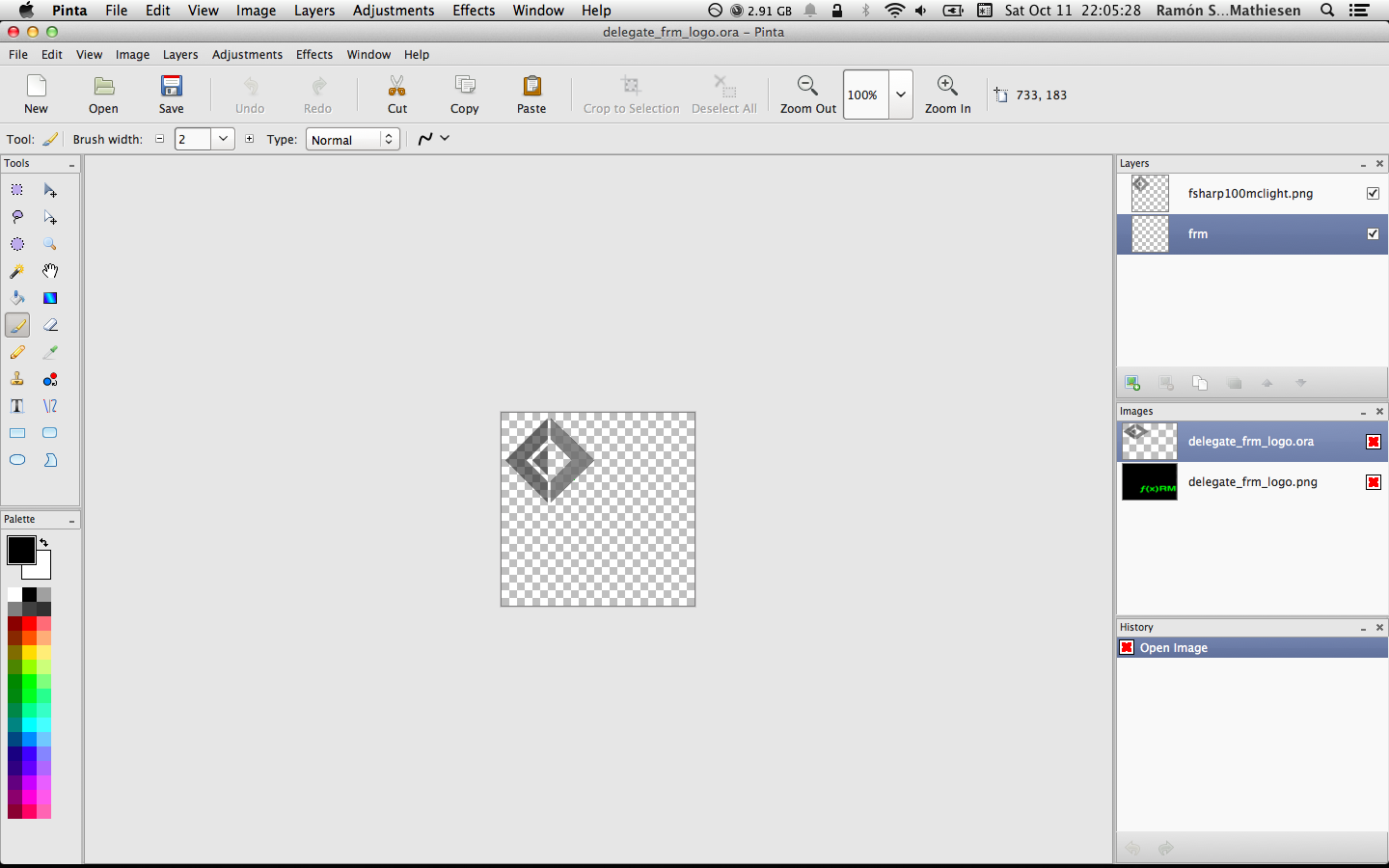
Task: Select the Paint Bucket tool
Action: pos(17,298)
